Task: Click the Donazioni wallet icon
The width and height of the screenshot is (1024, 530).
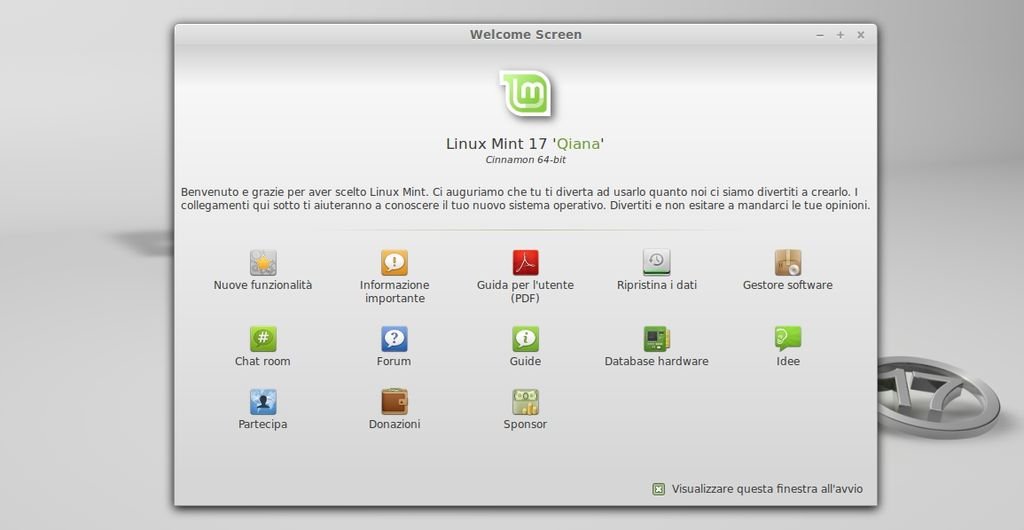Action: coord(394,401)
